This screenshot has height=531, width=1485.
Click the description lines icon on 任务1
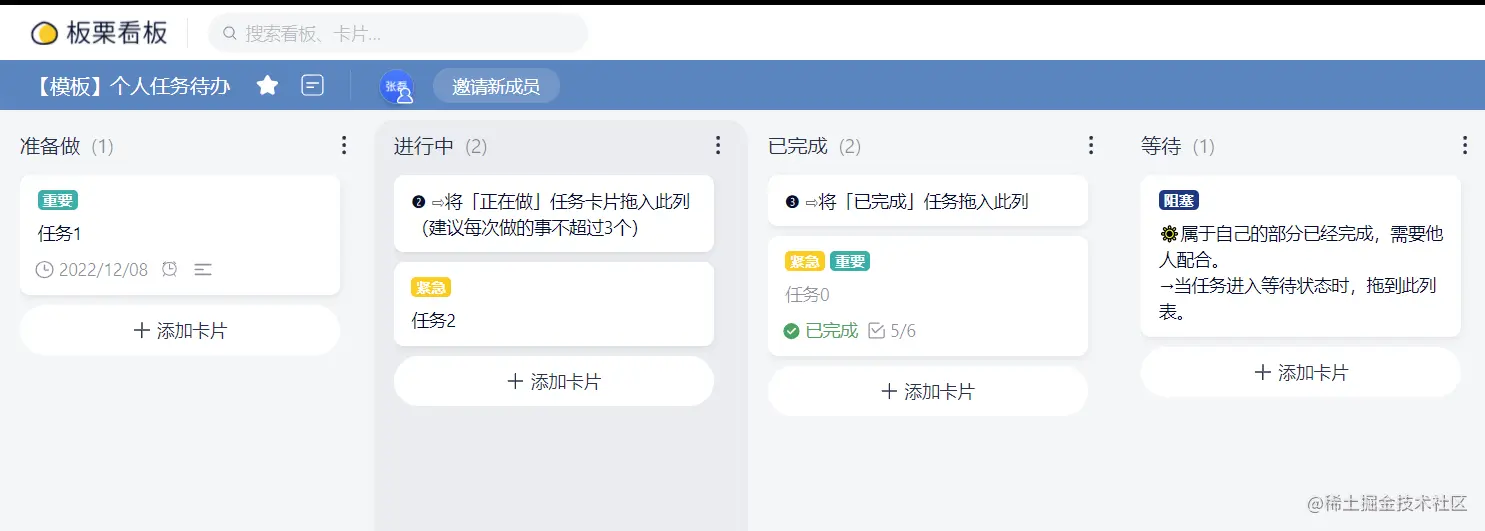coord(203,269)
